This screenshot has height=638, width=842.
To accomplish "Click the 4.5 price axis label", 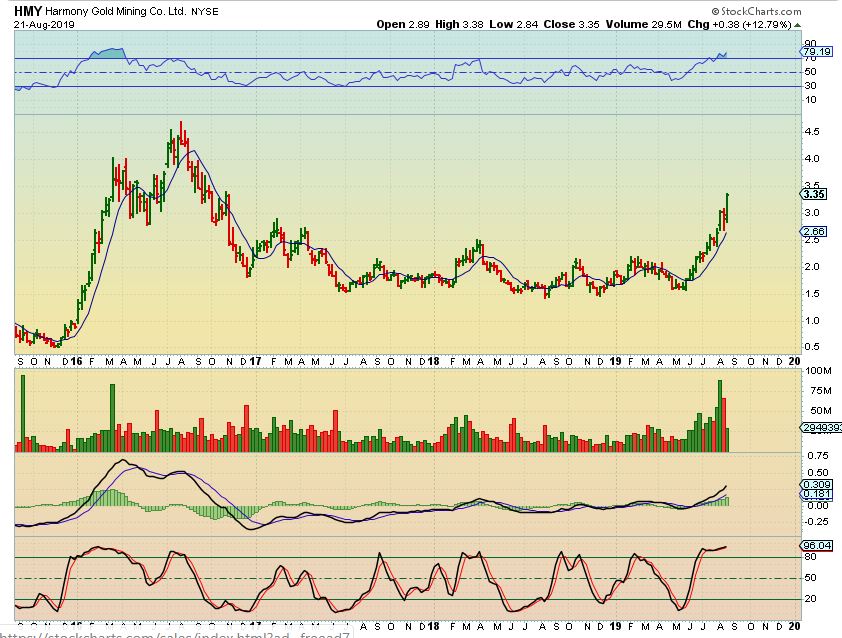I will [811, 132].
